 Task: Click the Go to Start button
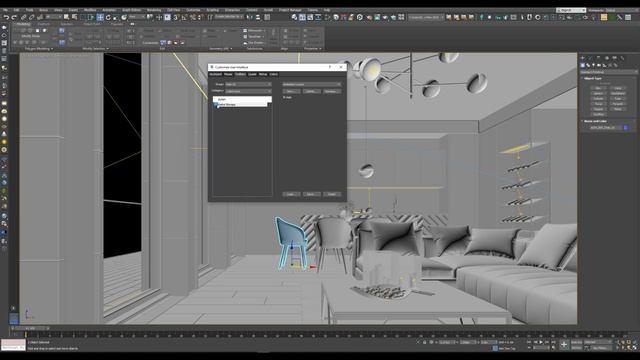tap(530, 342)
